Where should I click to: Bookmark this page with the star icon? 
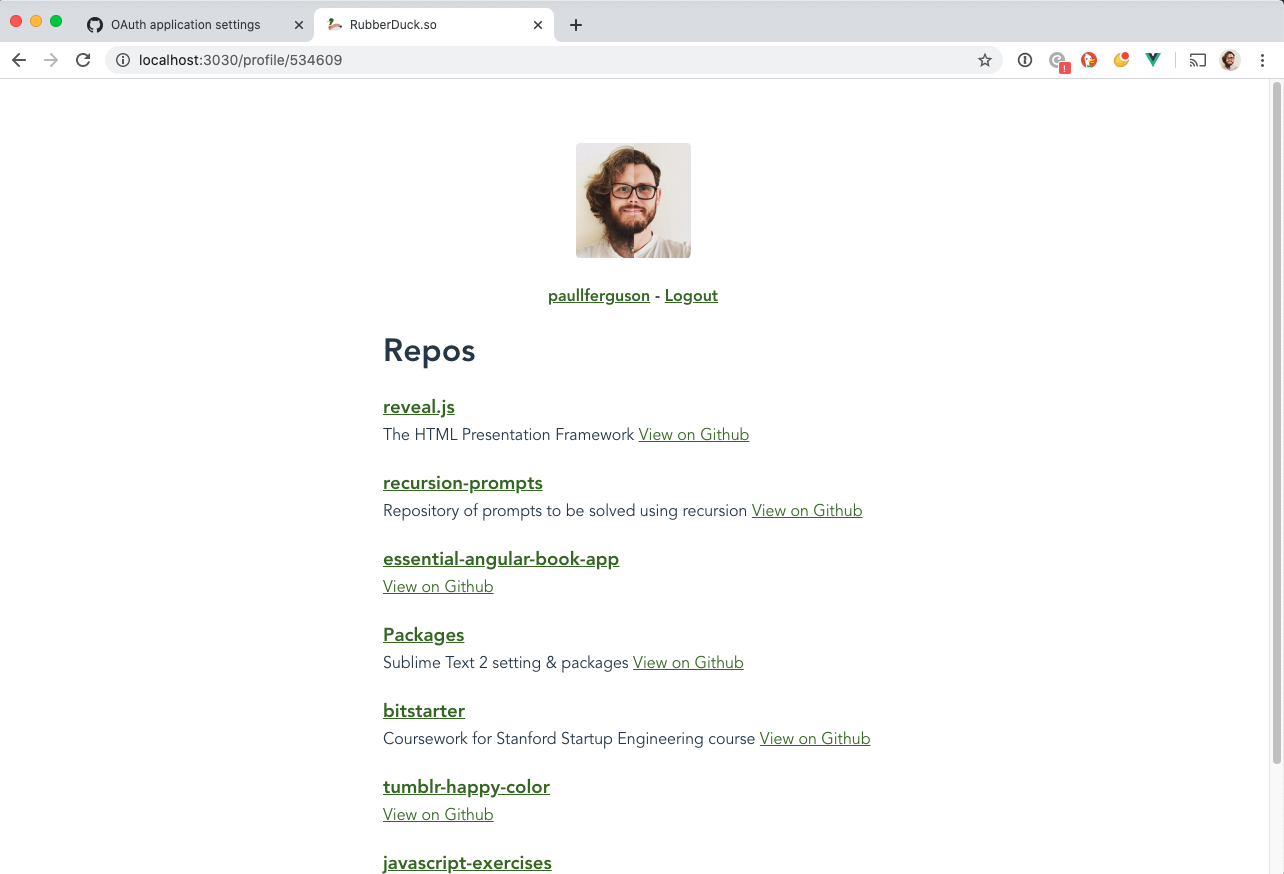985,60
